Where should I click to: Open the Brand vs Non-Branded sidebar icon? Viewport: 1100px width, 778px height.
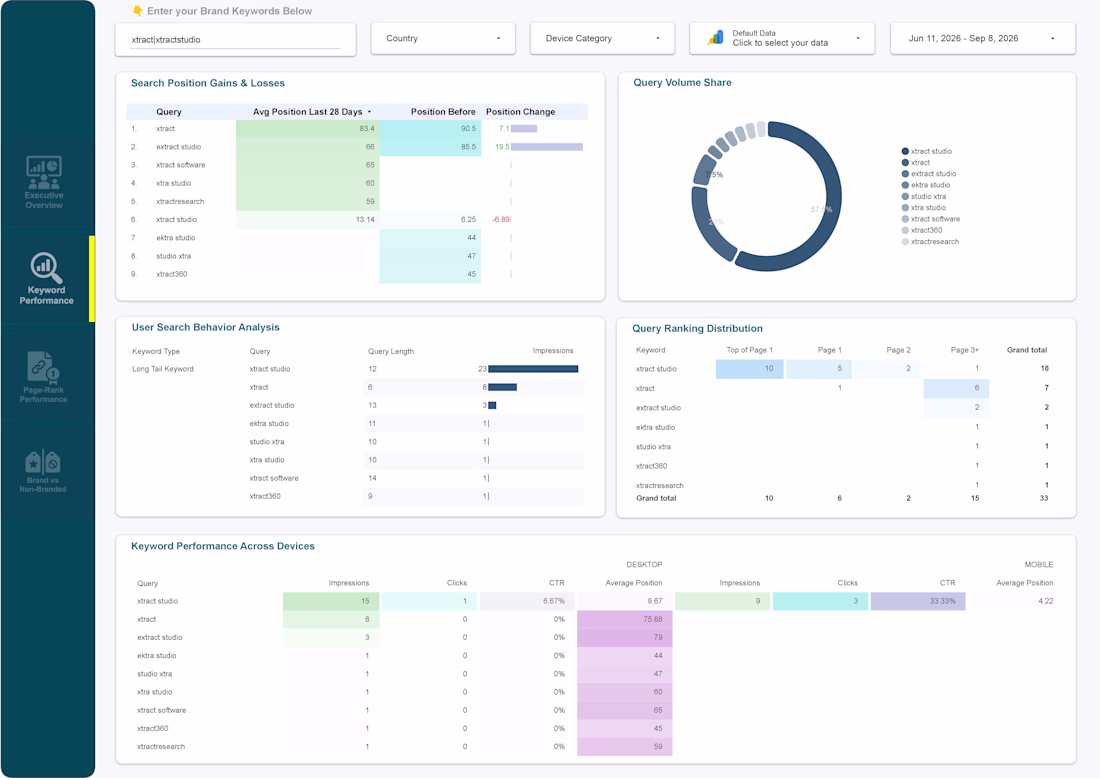[x=43, y=462]
